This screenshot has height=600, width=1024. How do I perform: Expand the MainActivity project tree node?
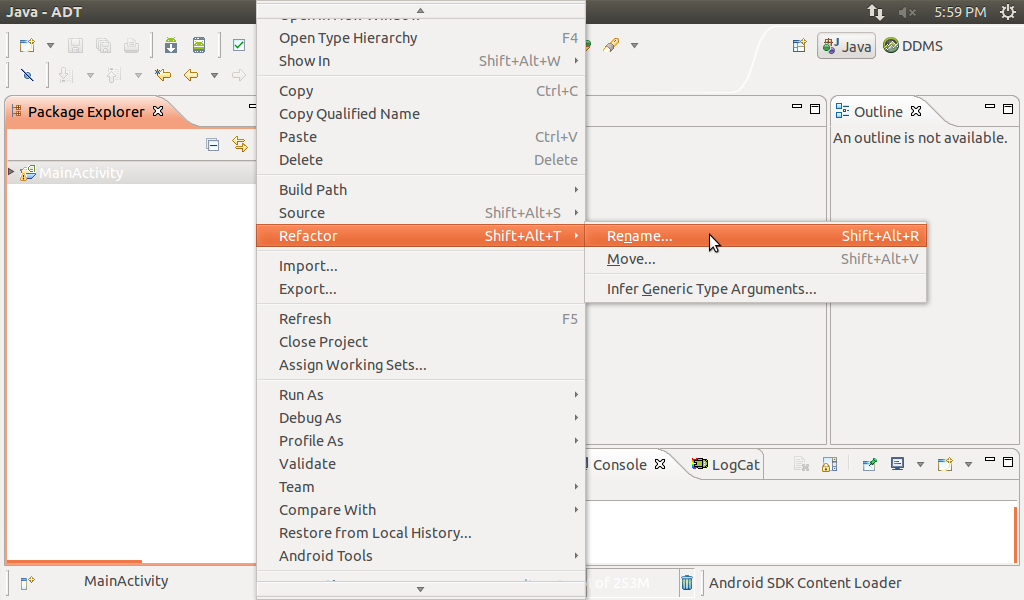coord(11,172)
